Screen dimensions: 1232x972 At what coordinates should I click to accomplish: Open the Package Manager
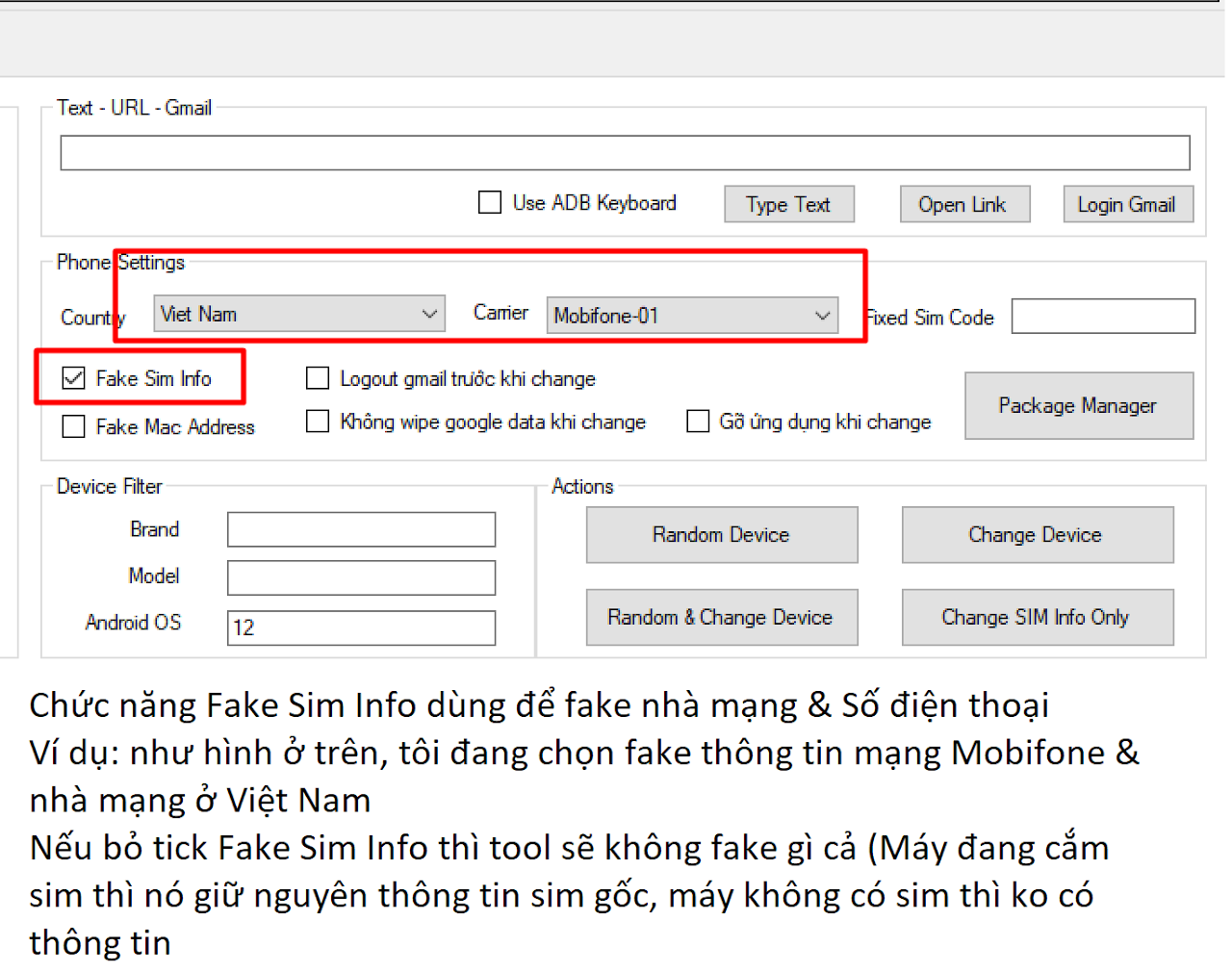[x=1078, y=406]
